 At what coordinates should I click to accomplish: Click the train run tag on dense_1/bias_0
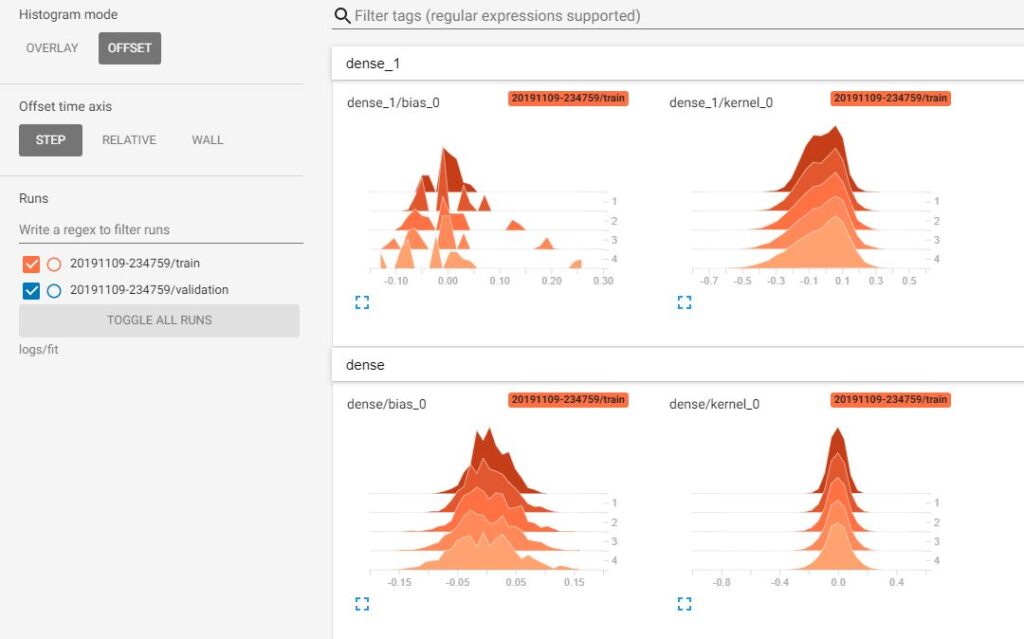pos(568,98)
